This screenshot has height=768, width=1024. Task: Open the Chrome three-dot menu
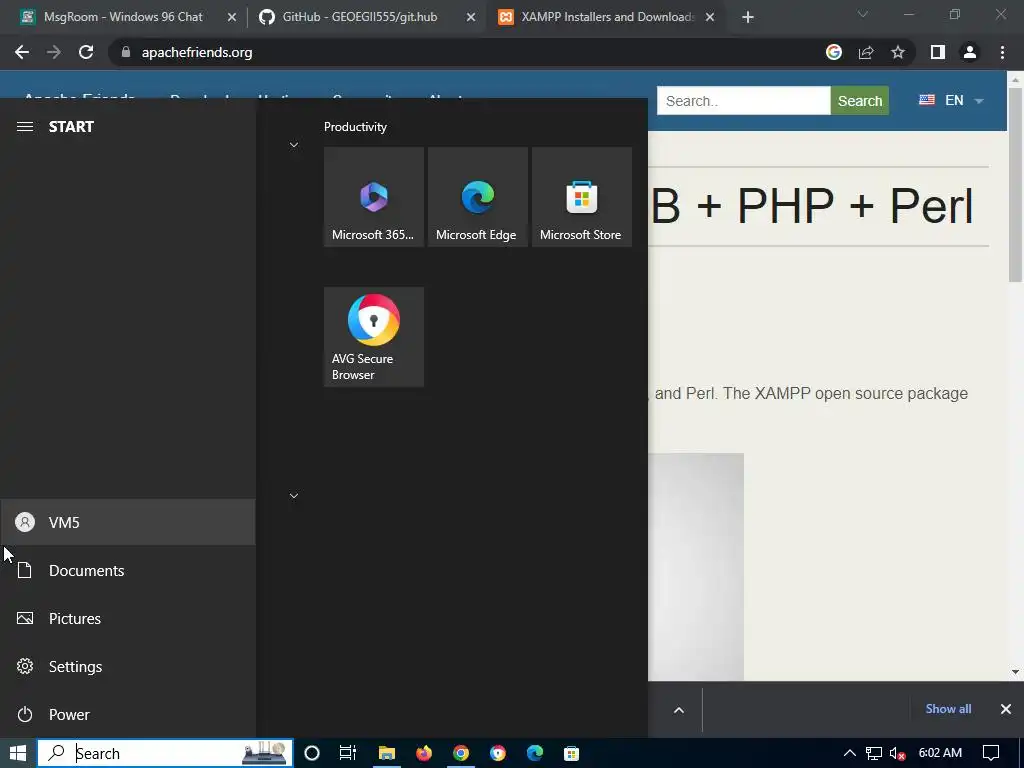1002,52
